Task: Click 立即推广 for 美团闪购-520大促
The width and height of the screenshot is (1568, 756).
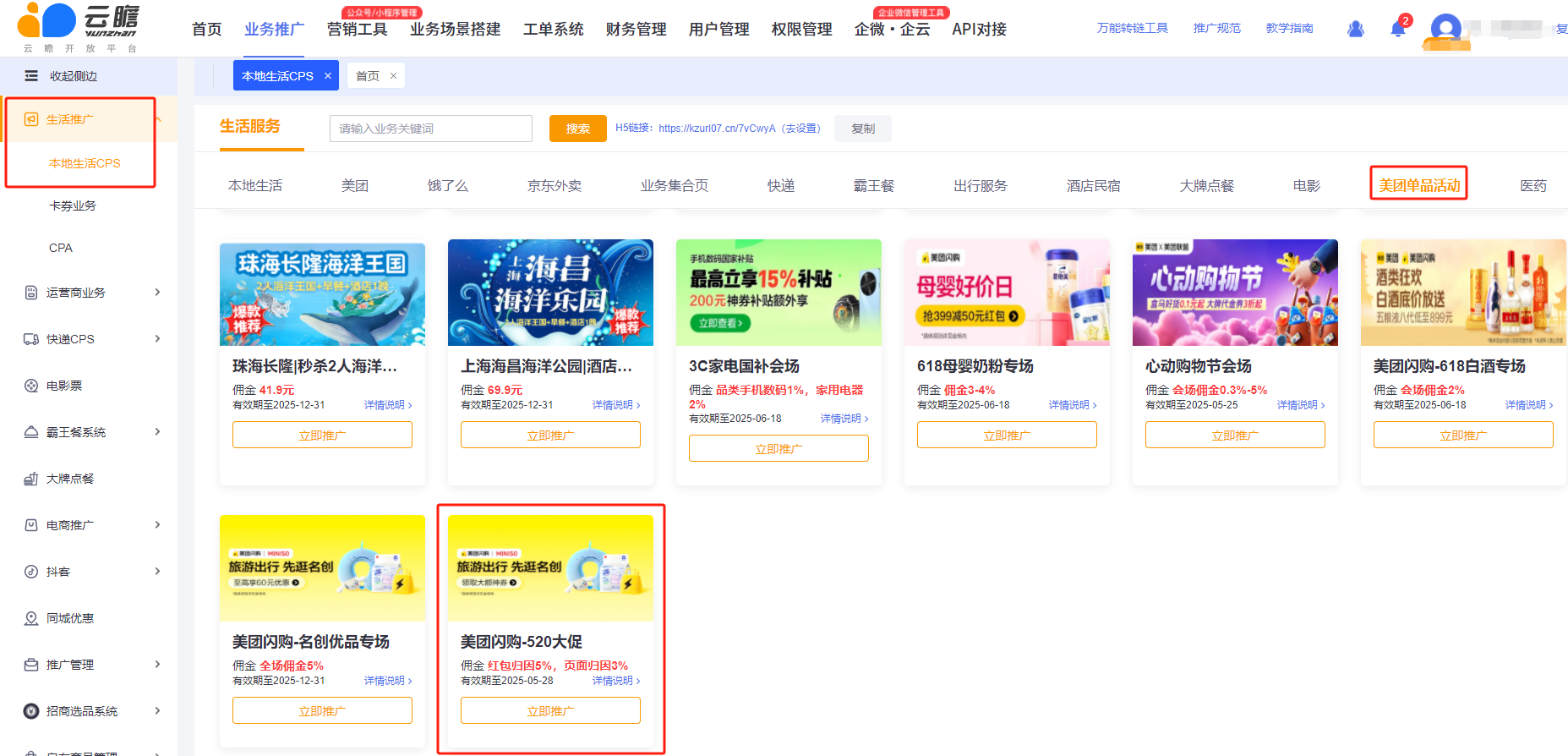Action: point(550,711)
